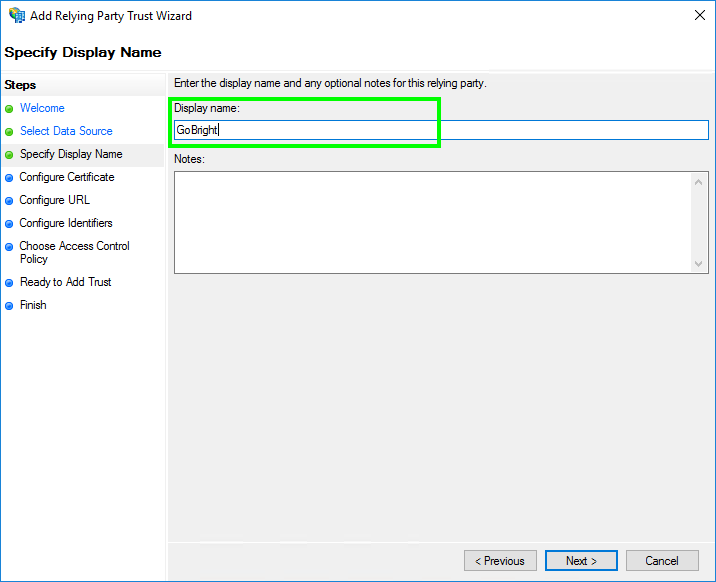Click the green bullet beside Select Data Source
Viewport: 716px width, 582px height.
9,132
